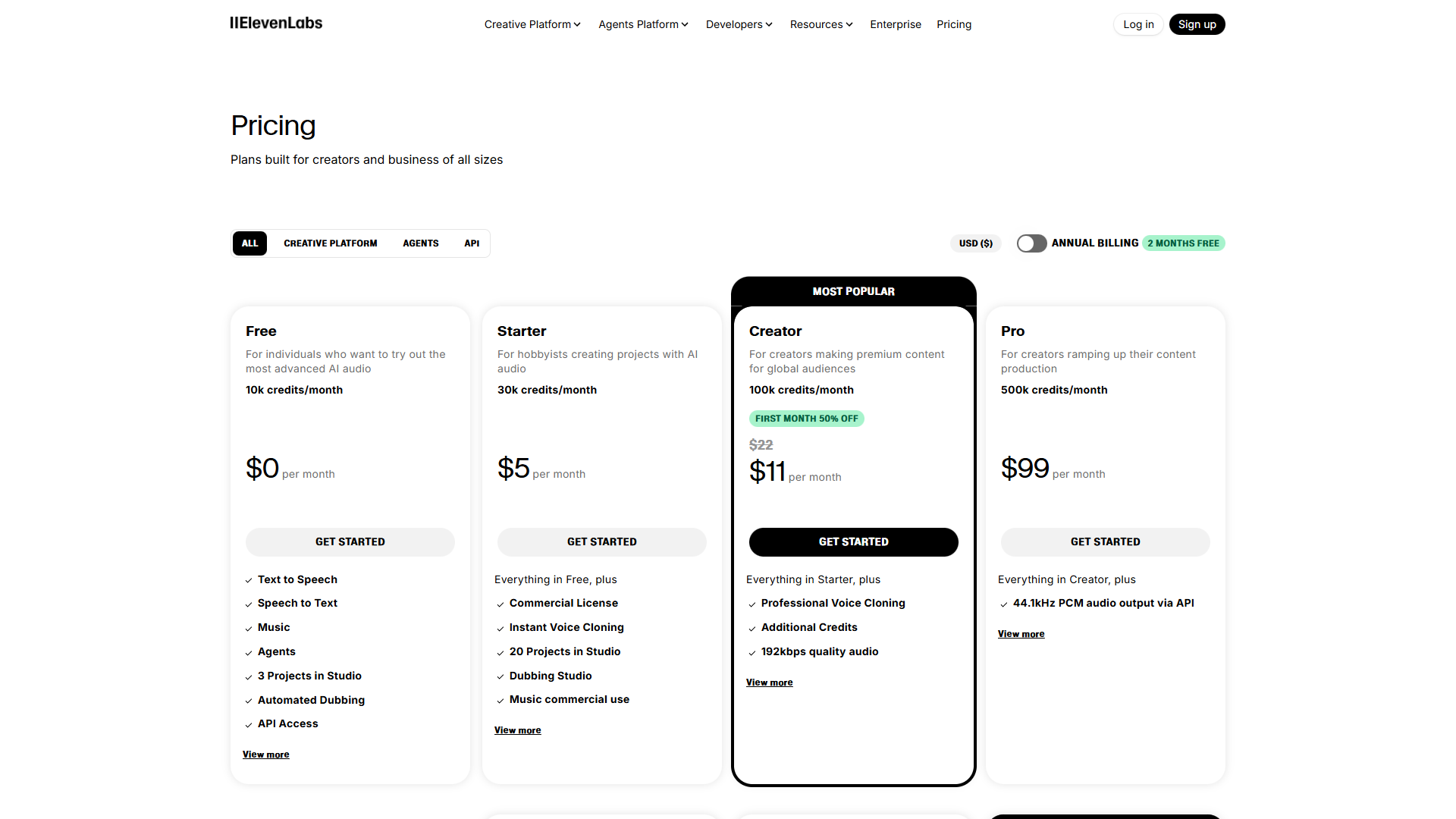View more Pro plan features
Screen dimensions: 1456x819
[x=1021, y=634]
